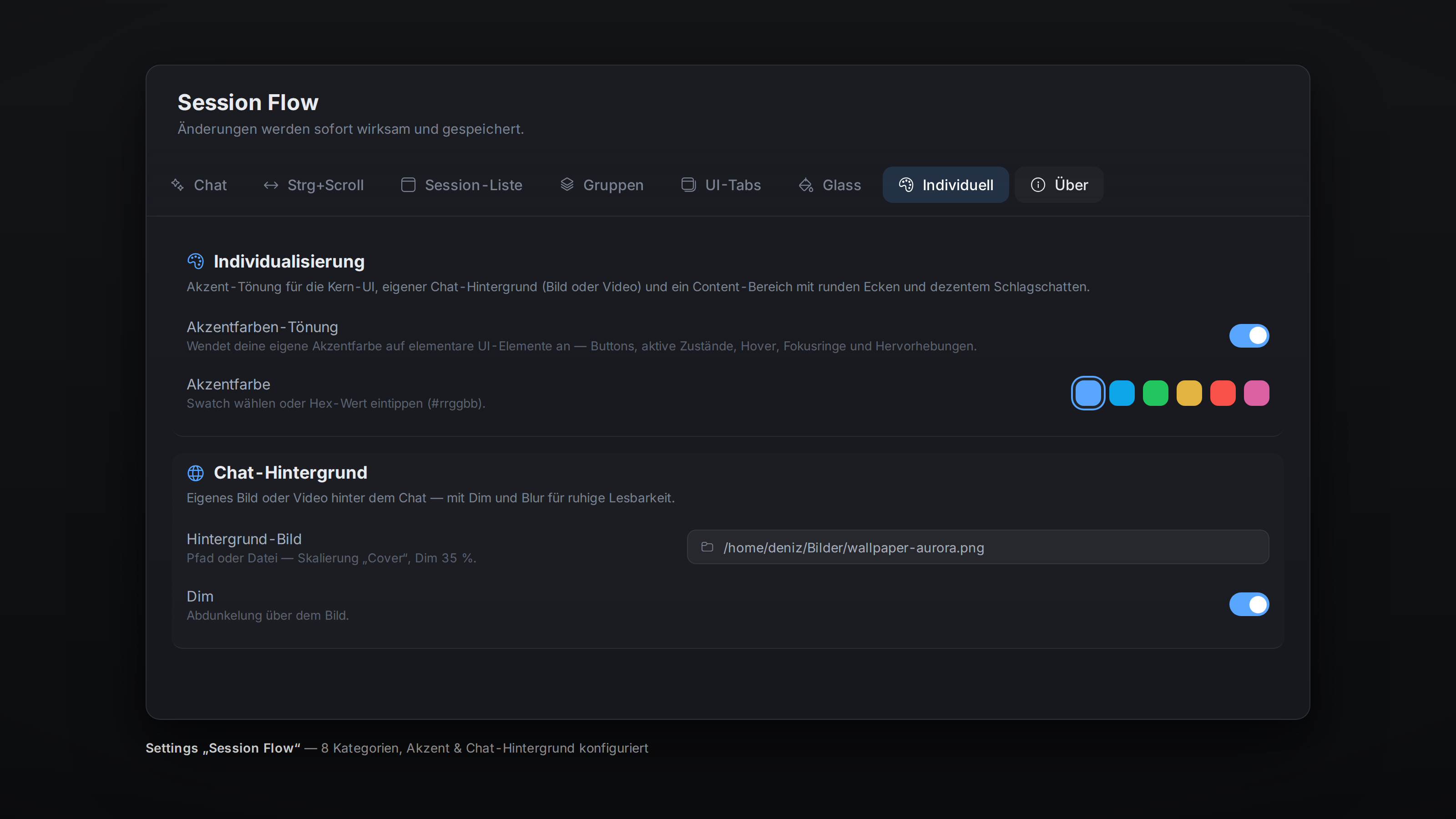The image size is (1456, 819).
Task: Pick the yellow accent color swatch
Action: click(1189, 393)
